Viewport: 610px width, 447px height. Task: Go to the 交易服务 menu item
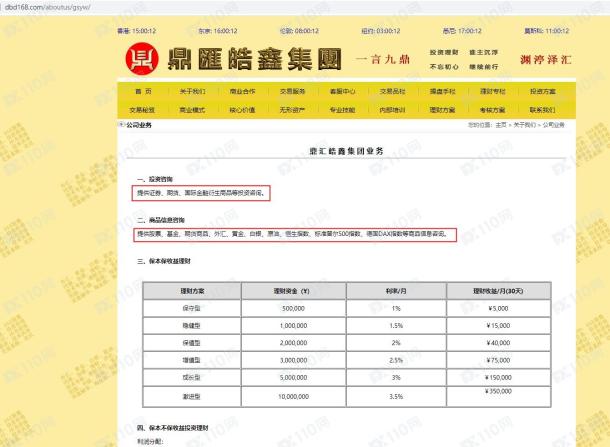[293, 91]
